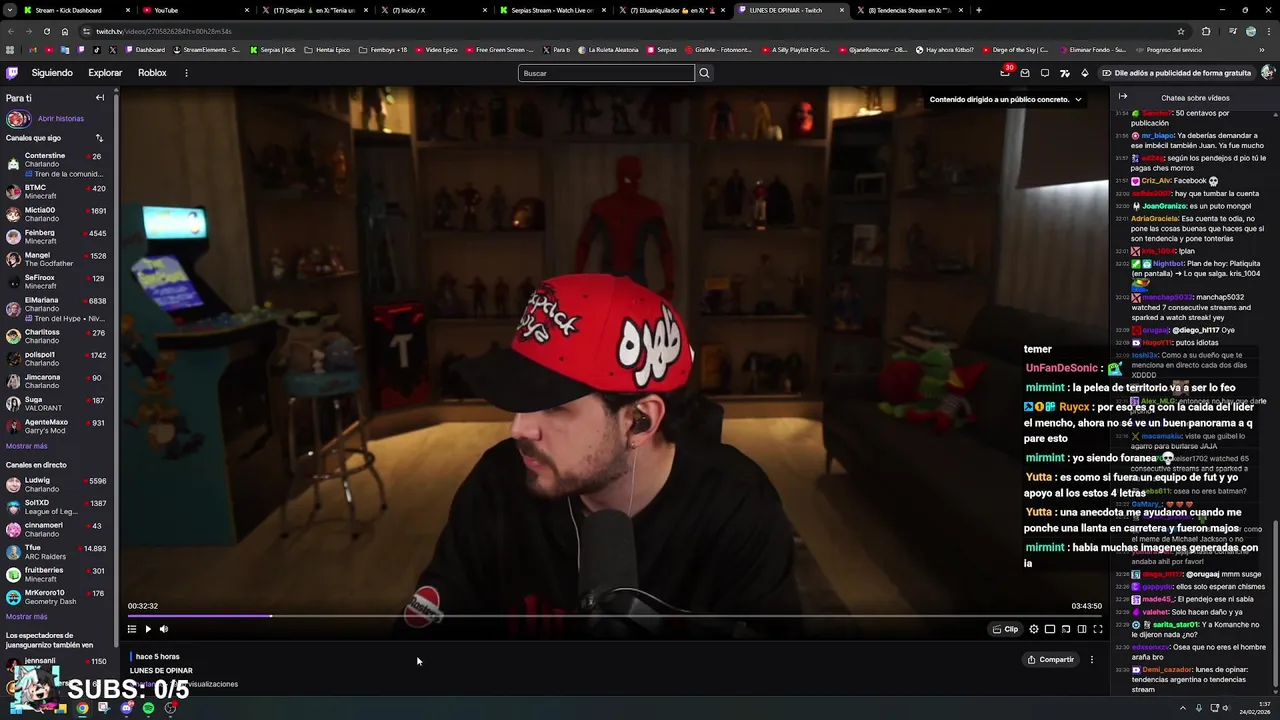This screenshot has width=1280, height=720.
Task: Toggle picture-in-picture player mode
Action: [1050, 629]
